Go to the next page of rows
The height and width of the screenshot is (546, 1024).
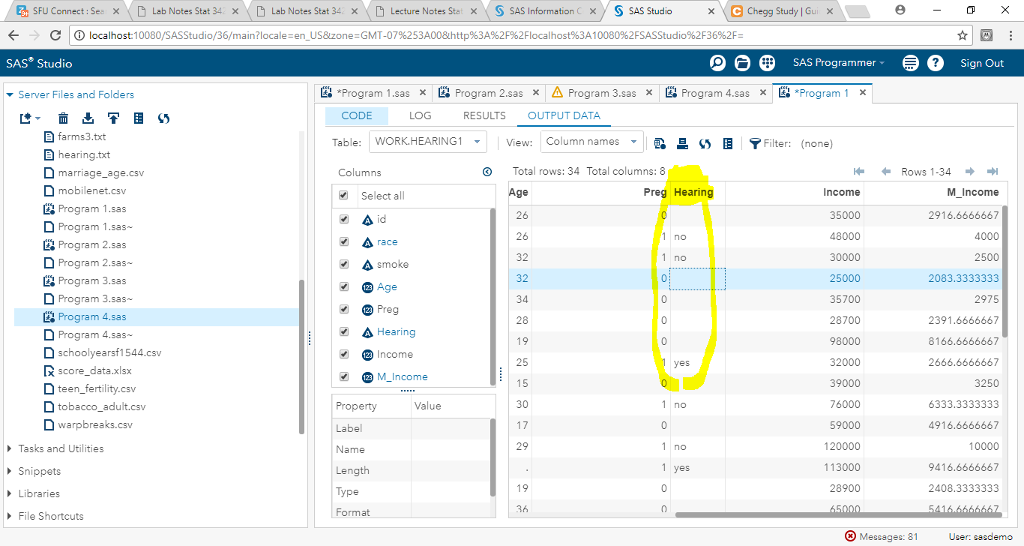point(970,171)
